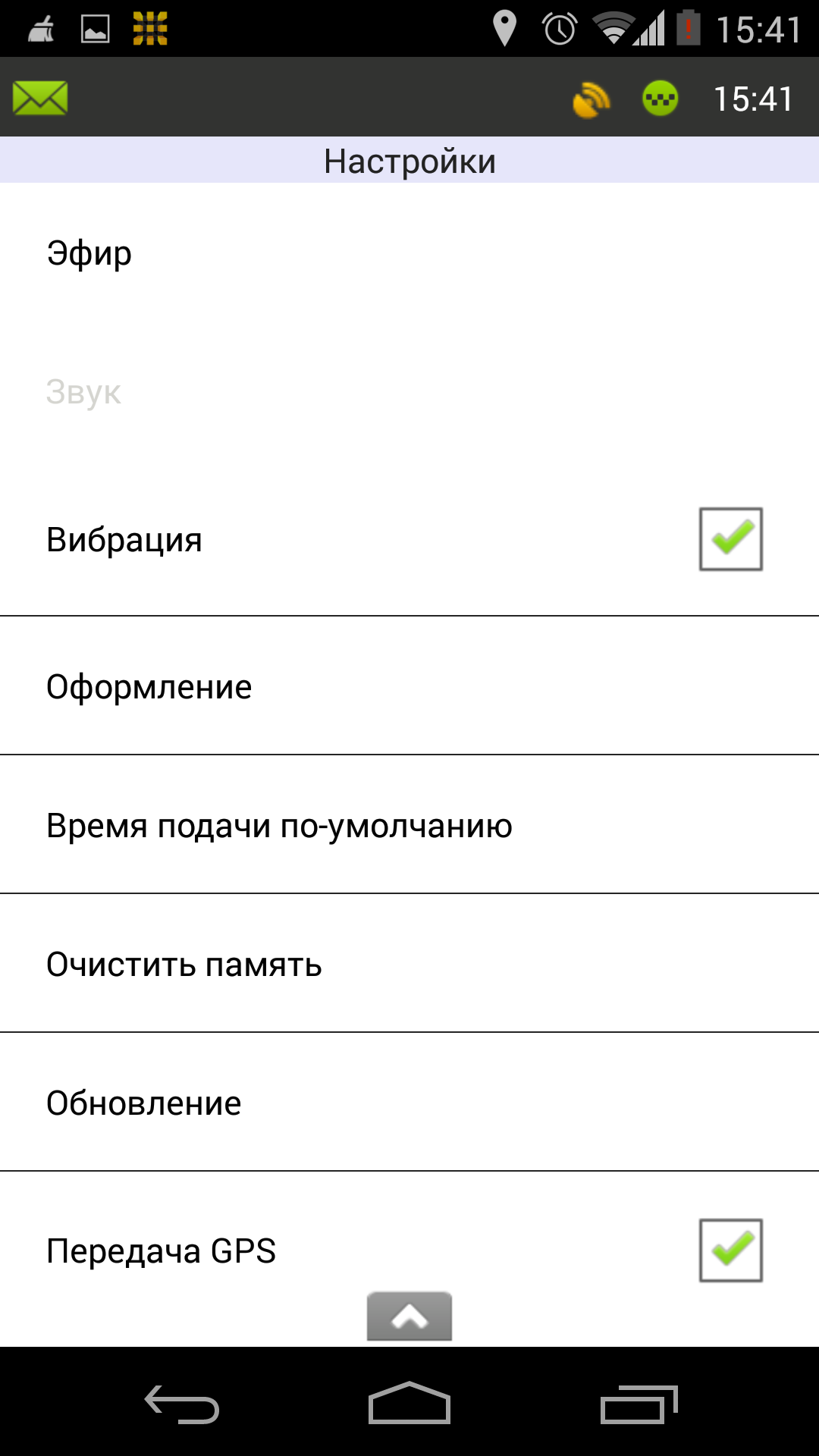Open the recent apps navigation button
Viewport: 819px width, 1456px height.
(638, 1403)
